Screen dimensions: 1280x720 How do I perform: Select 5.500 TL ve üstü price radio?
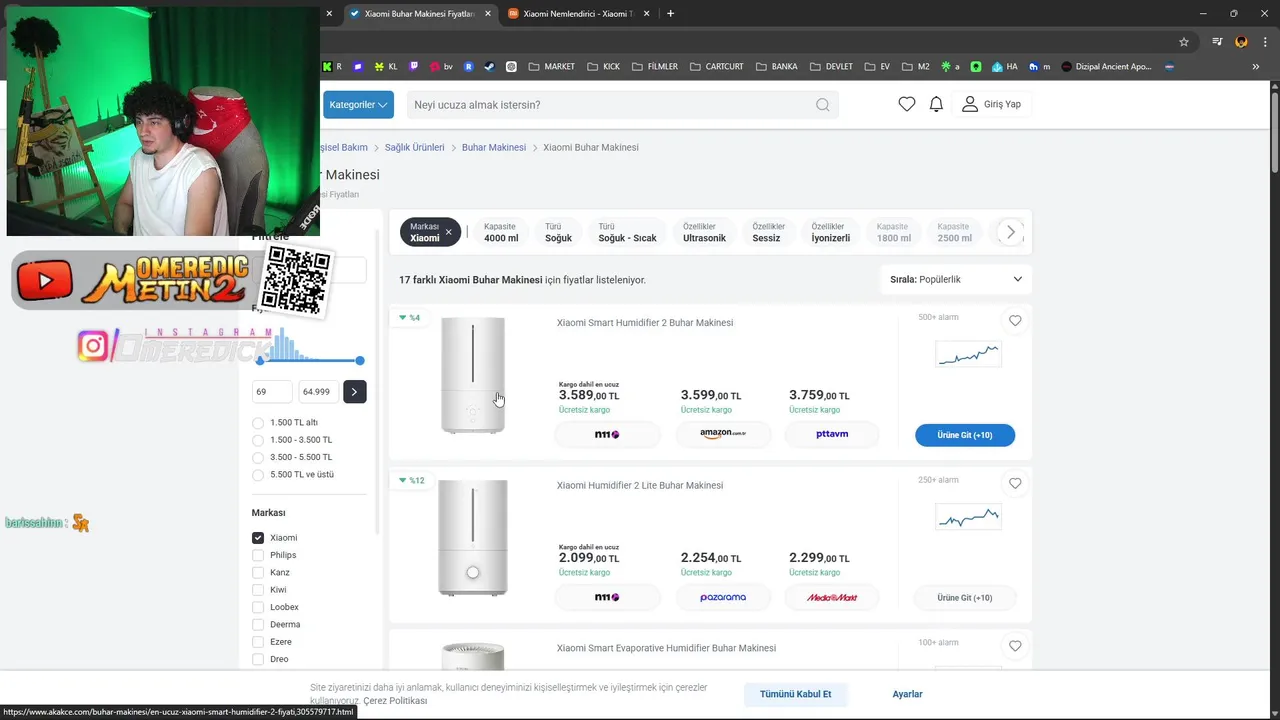click(x=258, y=475)
